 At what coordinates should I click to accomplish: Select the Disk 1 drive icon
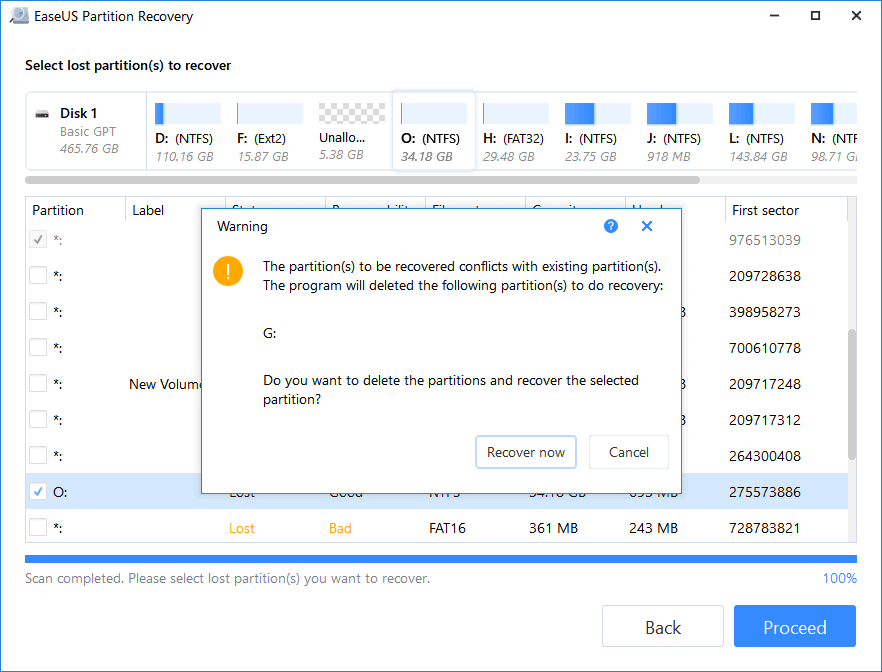[41, 113]
